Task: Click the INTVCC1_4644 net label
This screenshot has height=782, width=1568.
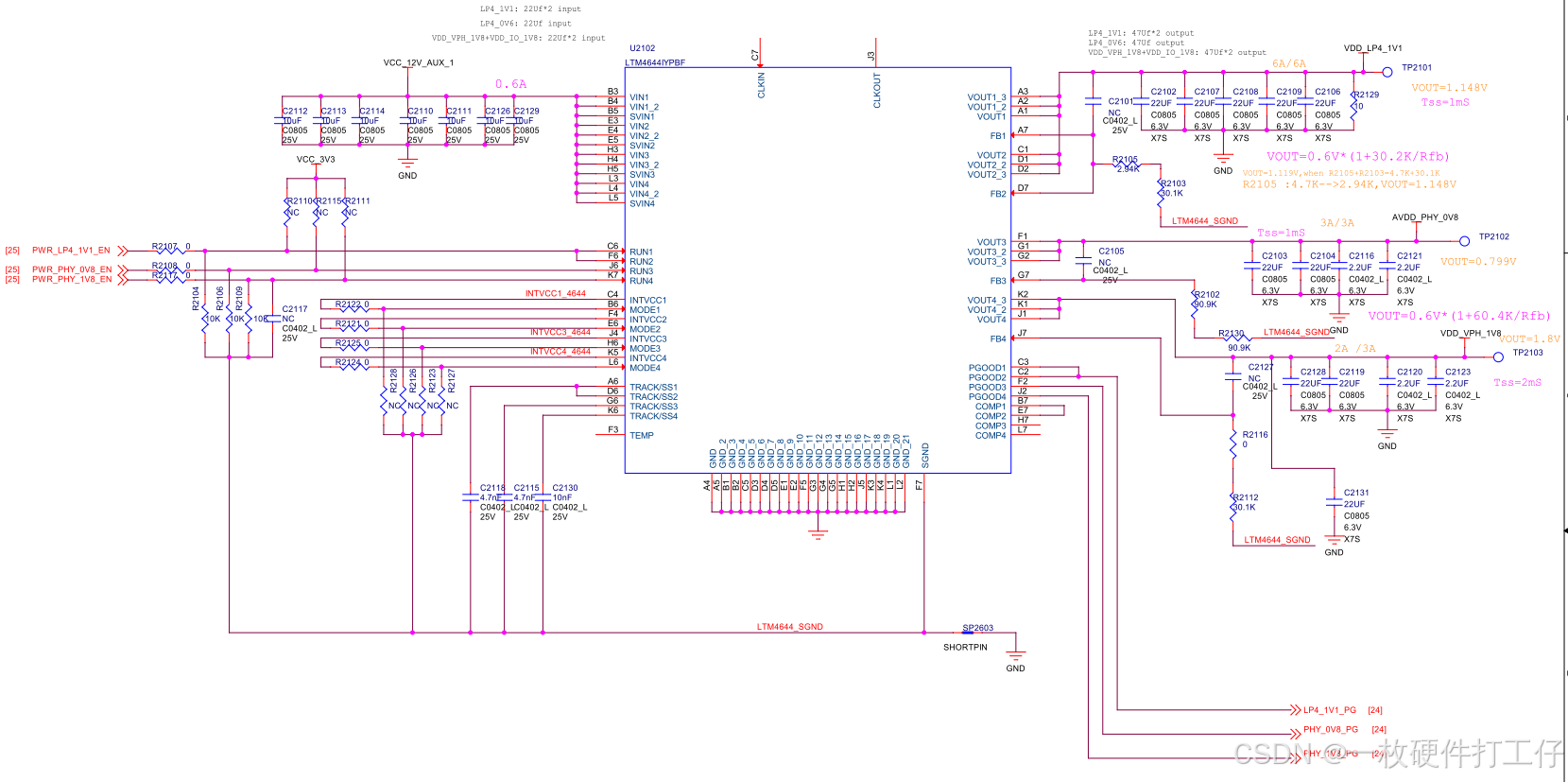Action: pos(556,294)
